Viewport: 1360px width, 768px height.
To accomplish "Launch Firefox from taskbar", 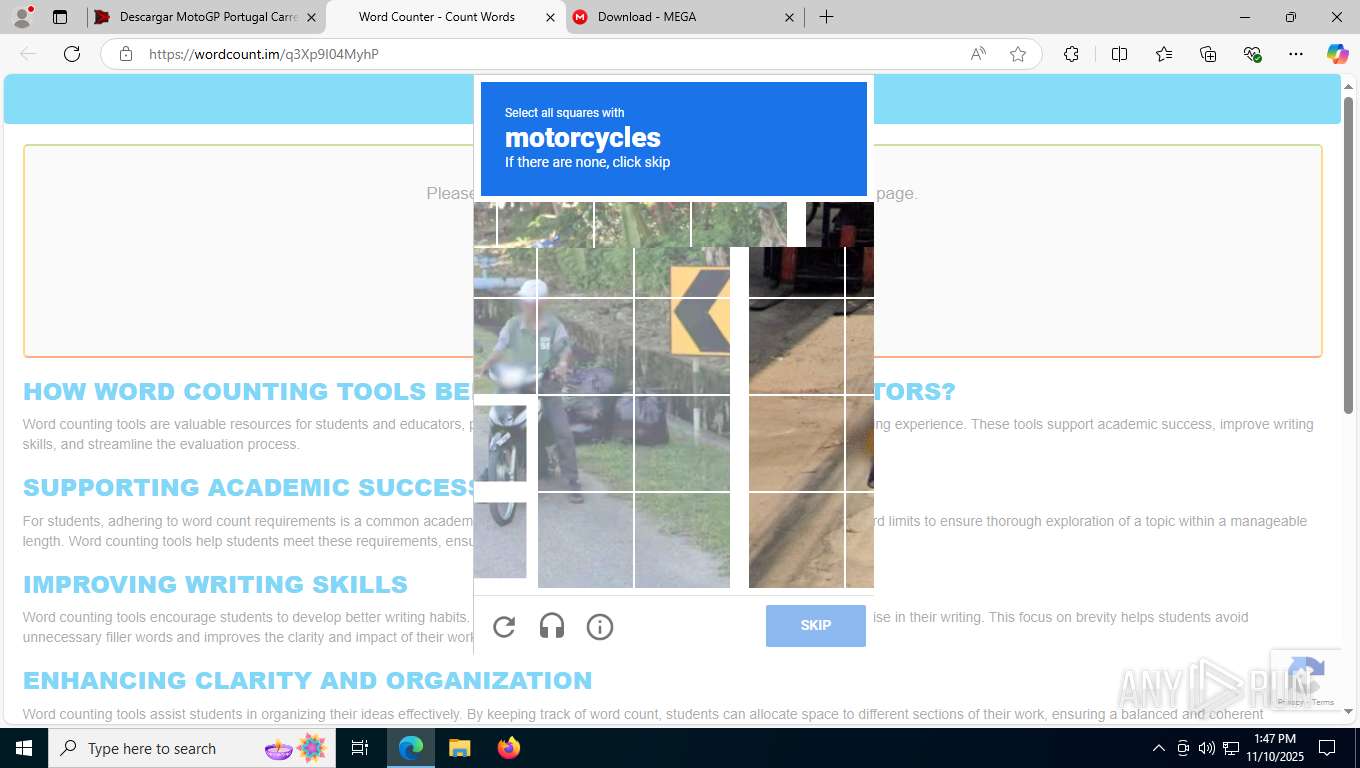I will tap(508, 748).
